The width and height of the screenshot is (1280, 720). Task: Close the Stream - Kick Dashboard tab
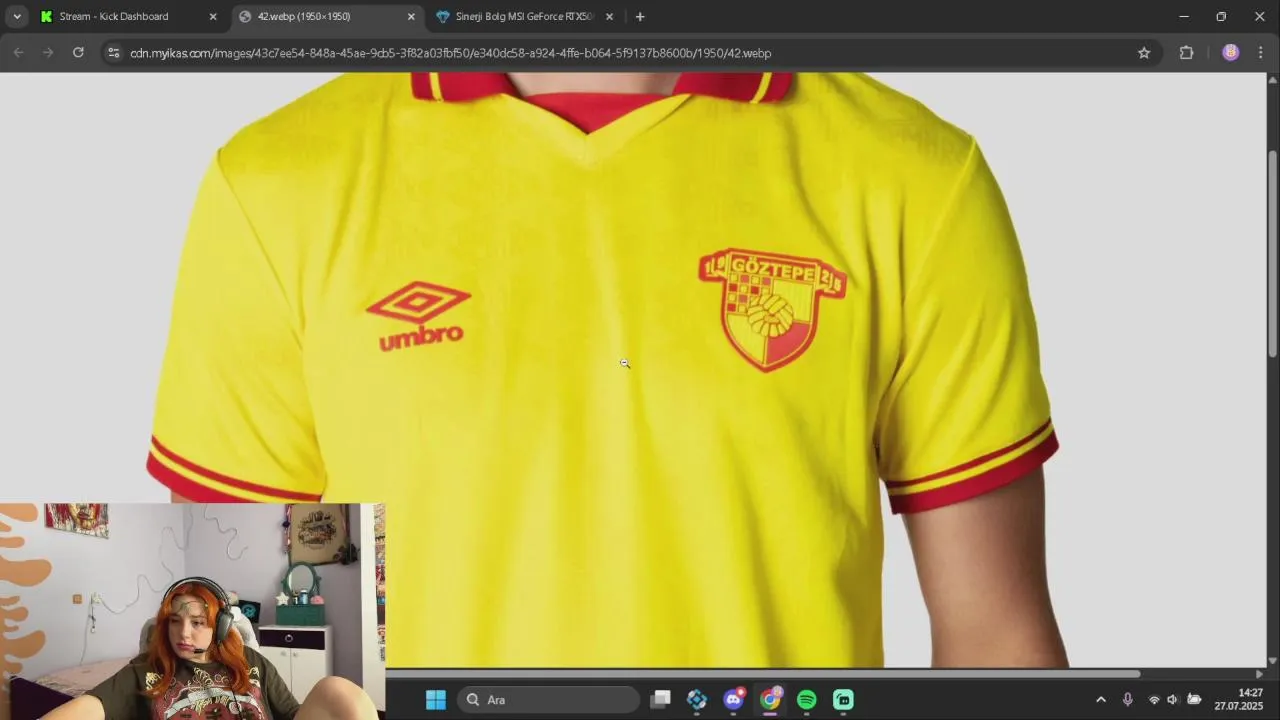(x=213, y=17)
